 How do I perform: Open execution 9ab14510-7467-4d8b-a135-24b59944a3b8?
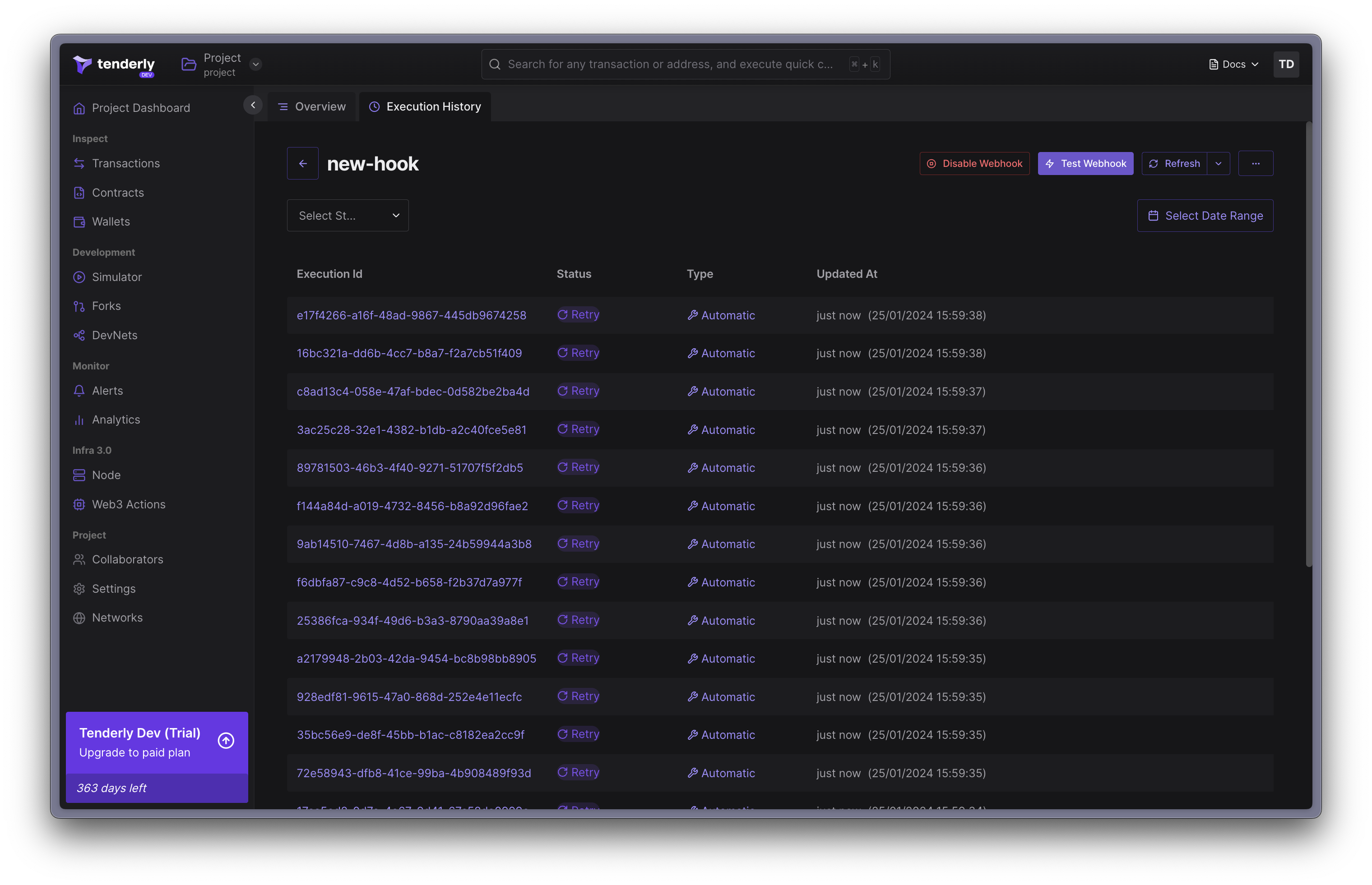[414, 544]
